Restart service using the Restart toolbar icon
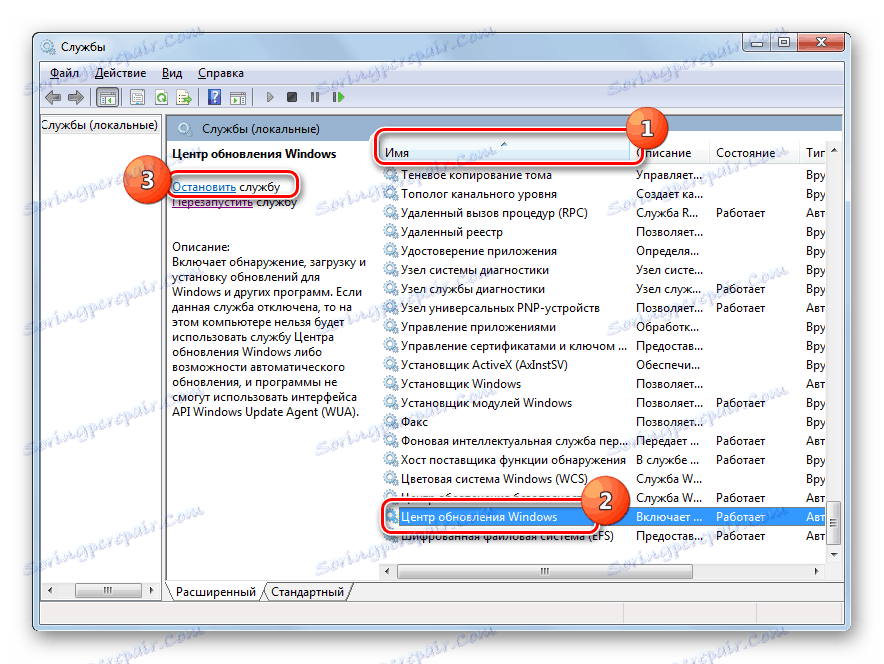 (x=338, y=98)
